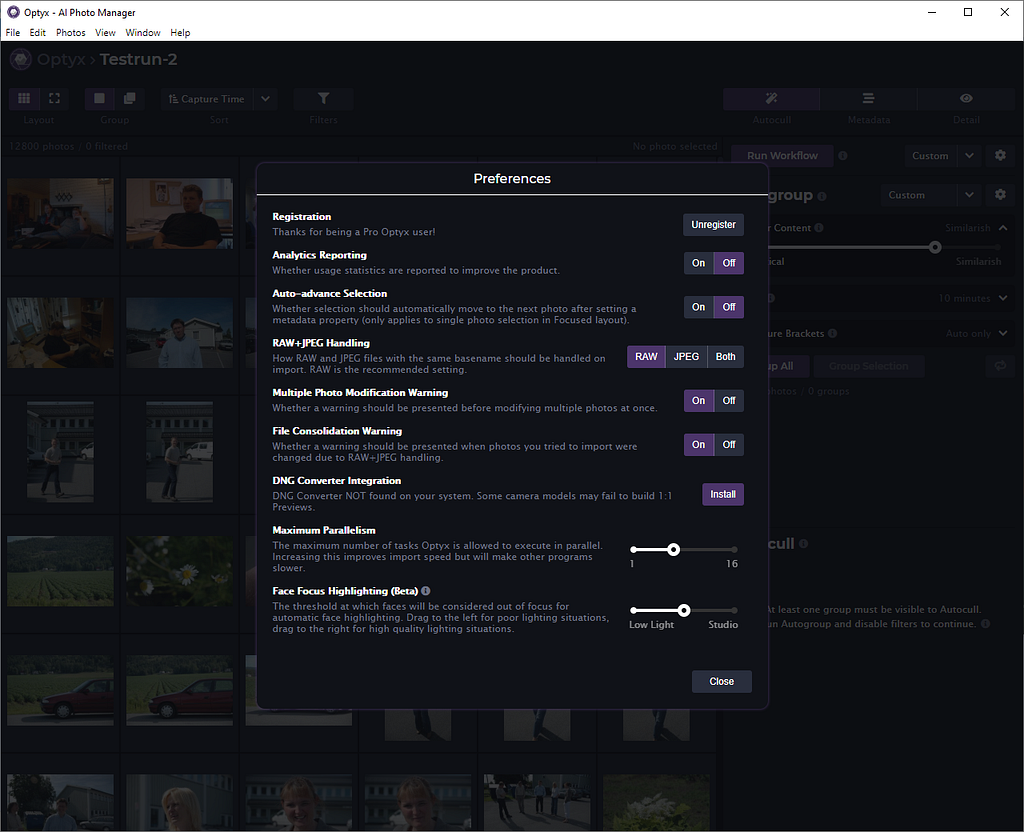Viewport: 1024px width, 832px height.
Task: Turn Auto-advance Selection On
Action: (698, 307)
